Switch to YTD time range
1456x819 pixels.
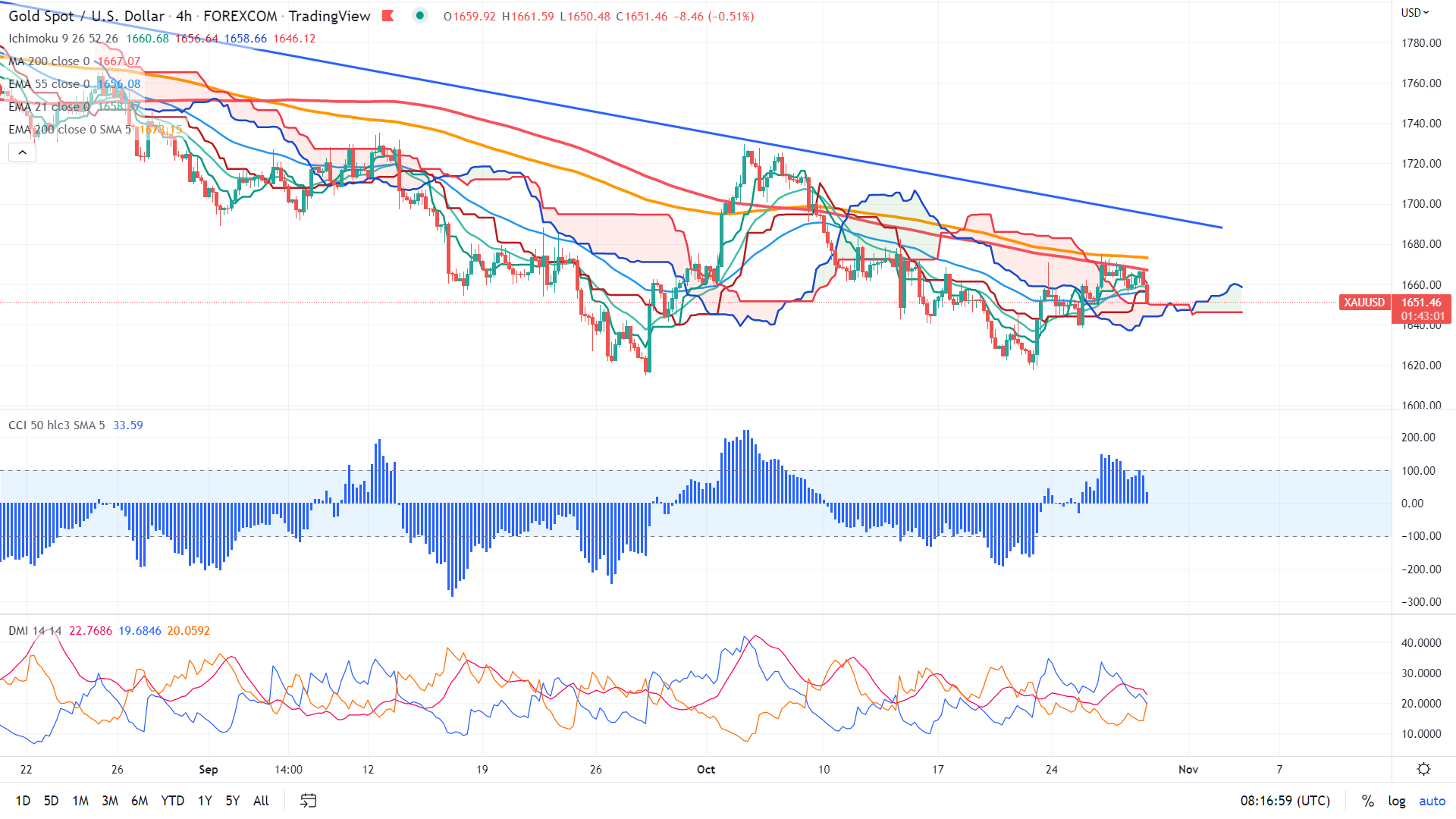172,801
